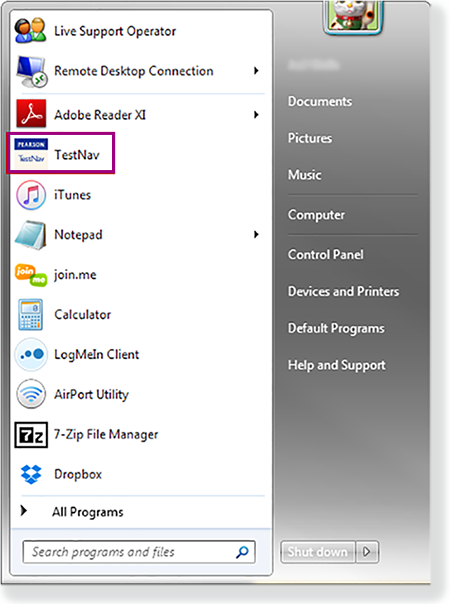The width and height of the screenshot is (450, 604).
Task: Open Devices and Printers
Action: point(343,291)
